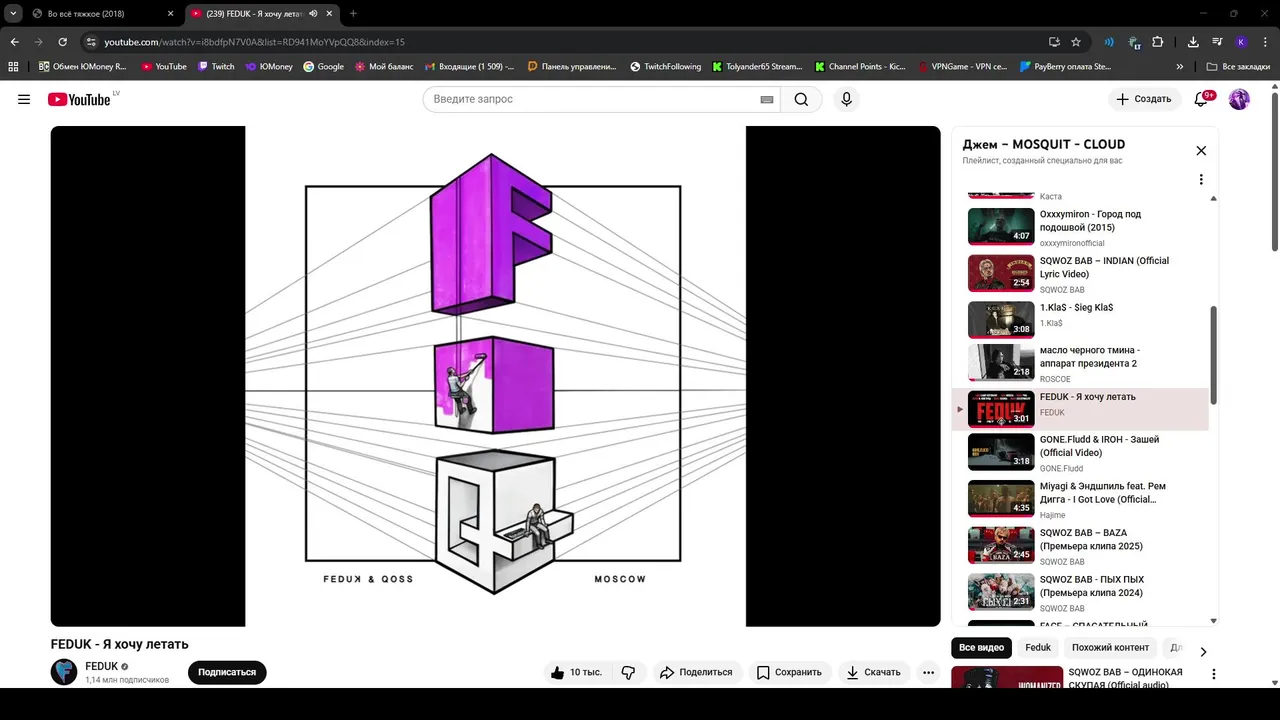Close the FEDUK YouTube tab
This screenshot has height=720, width=1280.
pos(330,14)
